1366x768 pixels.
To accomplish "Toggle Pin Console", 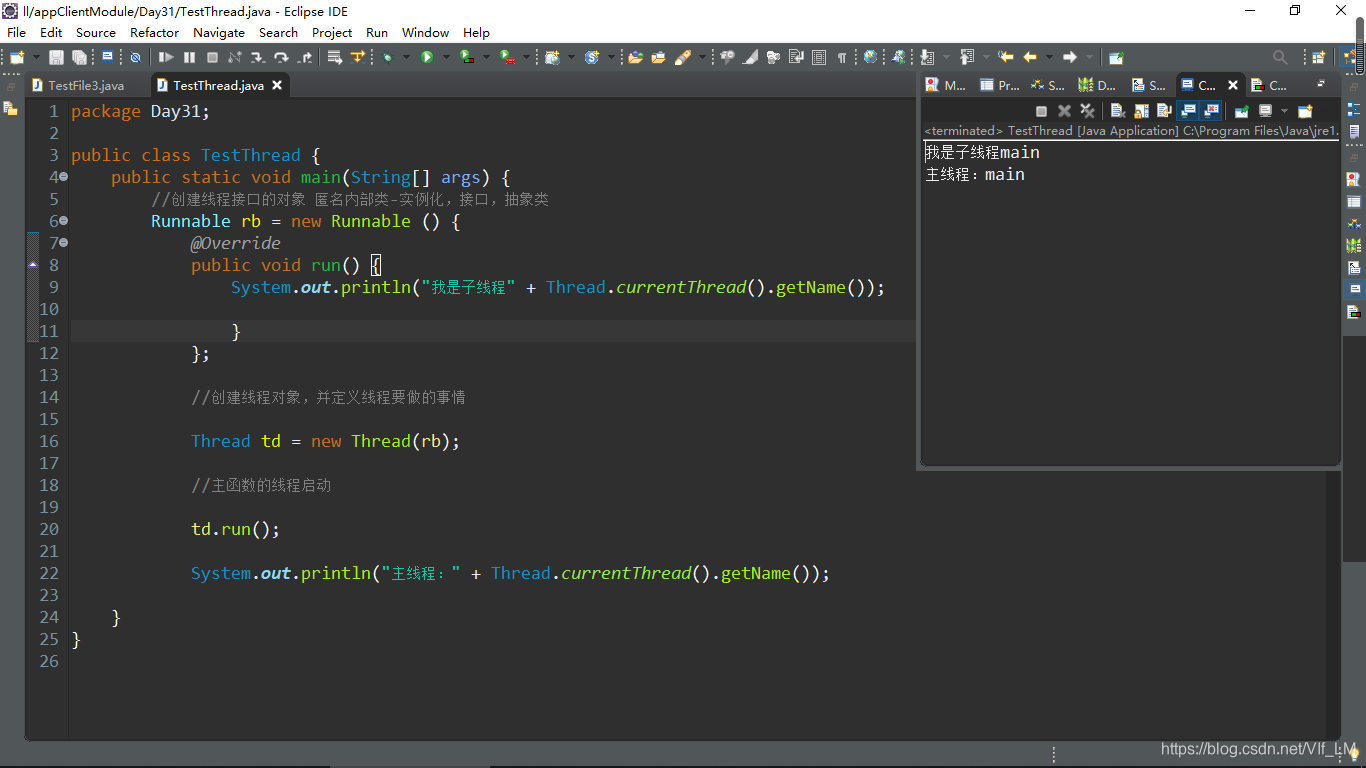I will 1242,111.
